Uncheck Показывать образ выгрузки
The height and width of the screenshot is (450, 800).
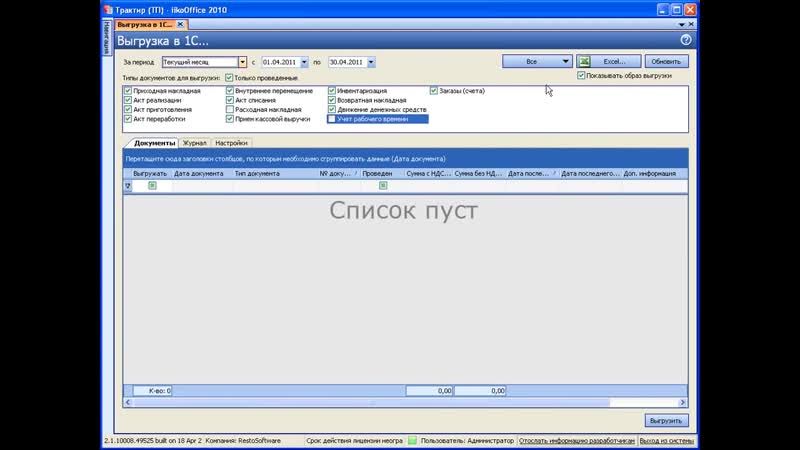pyautogui.click(x=581, y=75)
